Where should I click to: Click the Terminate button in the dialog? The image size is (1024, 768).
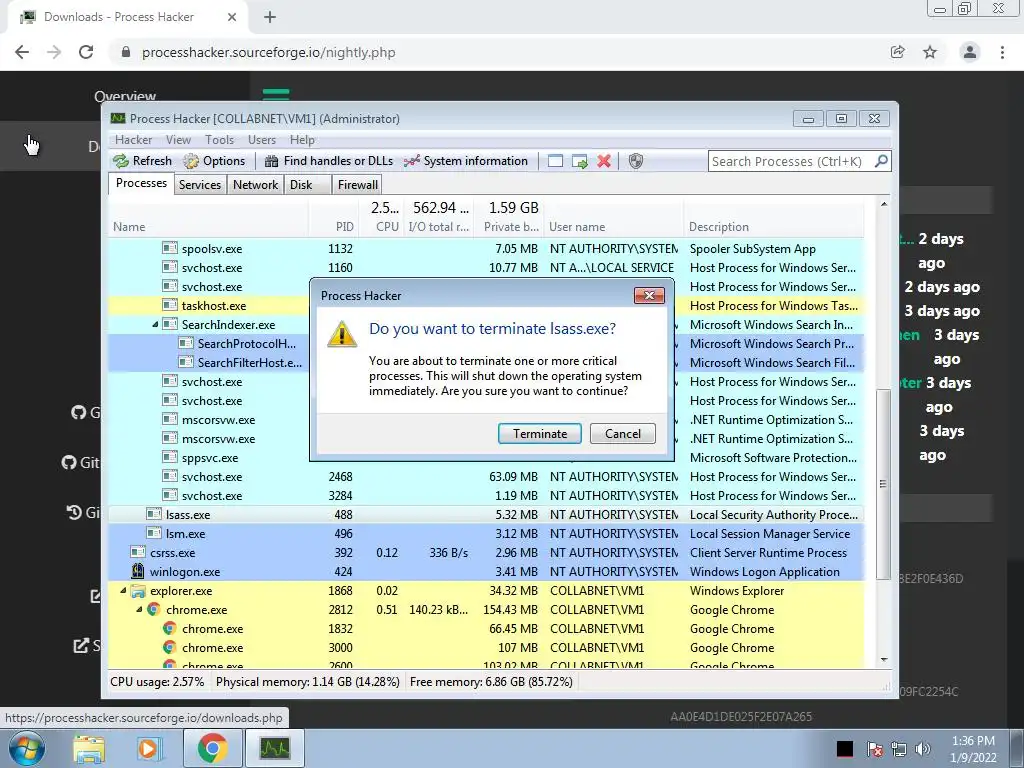click(539, 434)
